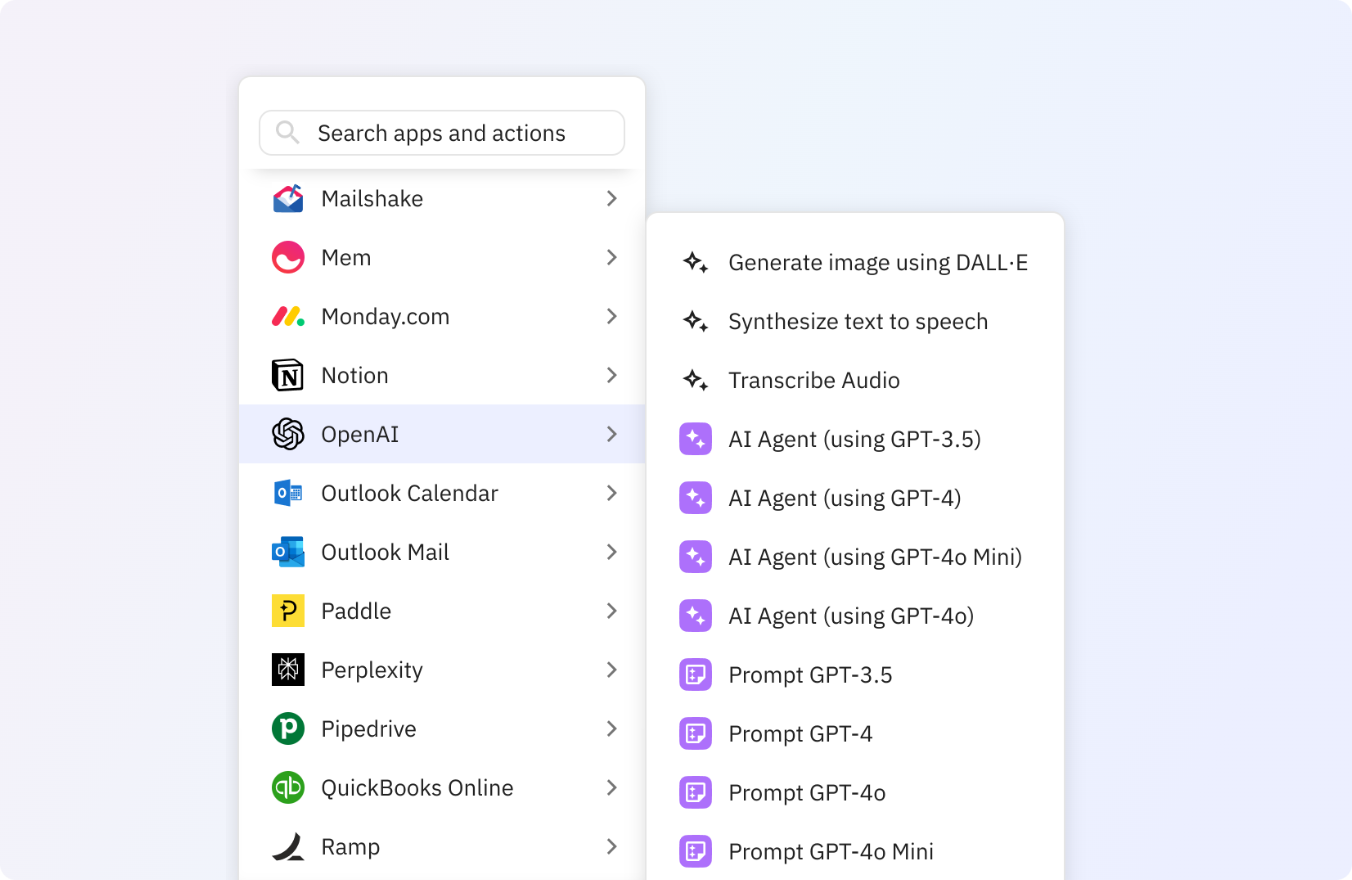This screenshot has height=880, width=1352.
Task: Click purple prompt icon beside Prompt GPT-4o Mini
Action: click(x=695, y=852)
